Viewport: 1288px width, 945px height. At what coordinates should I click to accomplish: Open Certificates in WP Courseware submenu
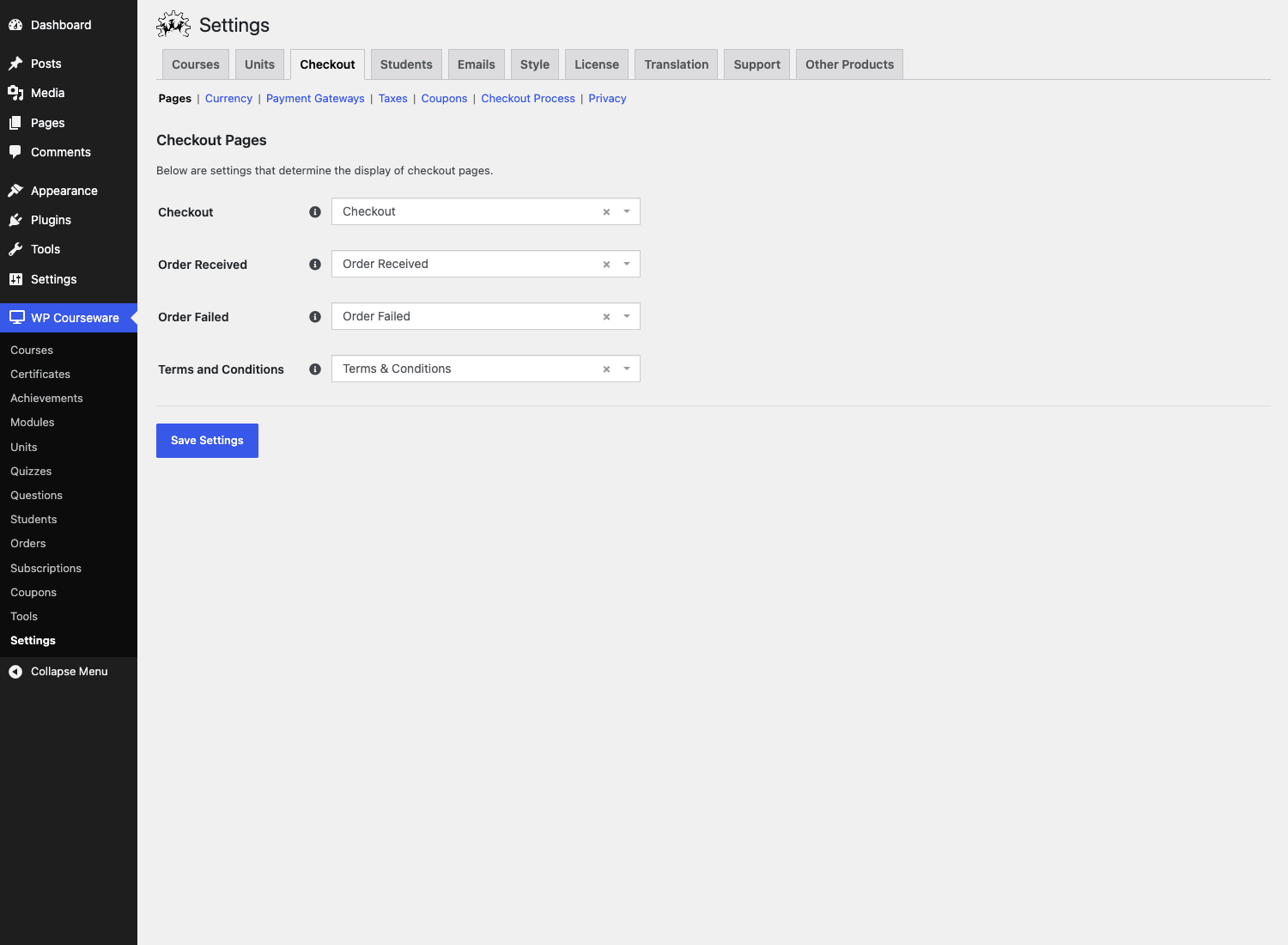point(40,375)
